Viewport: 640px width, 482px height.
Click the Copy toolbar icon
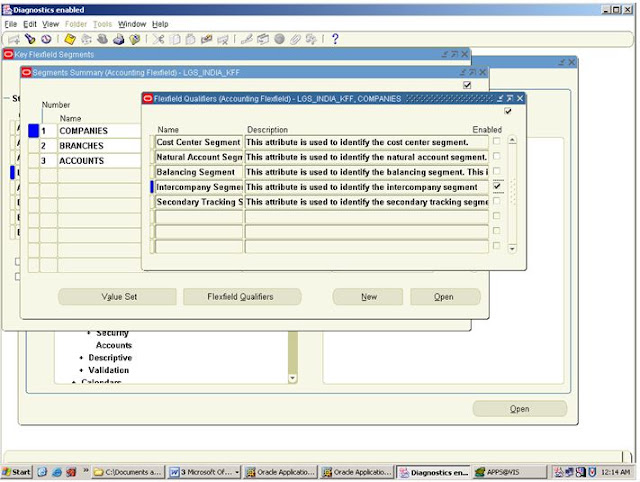175,39
